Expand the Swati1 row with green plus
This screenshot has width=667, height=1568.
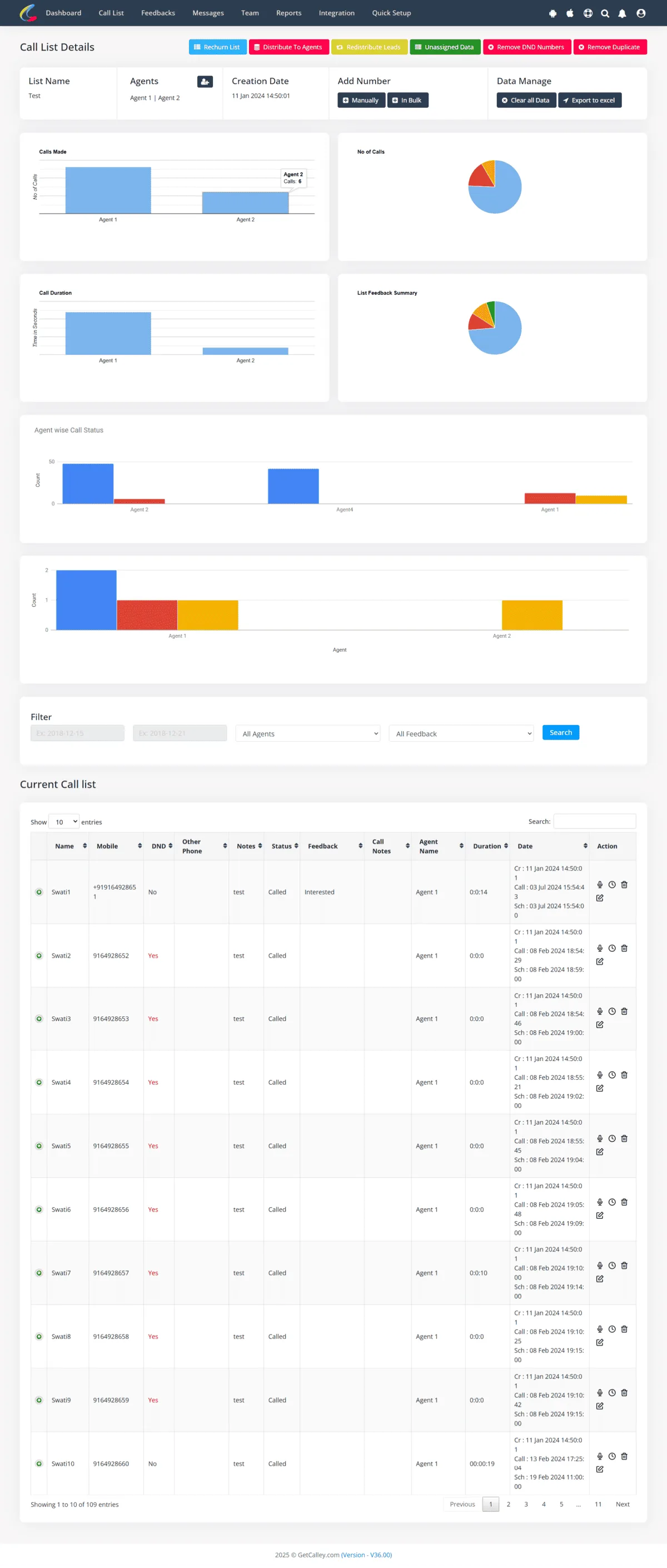point(39,892)
